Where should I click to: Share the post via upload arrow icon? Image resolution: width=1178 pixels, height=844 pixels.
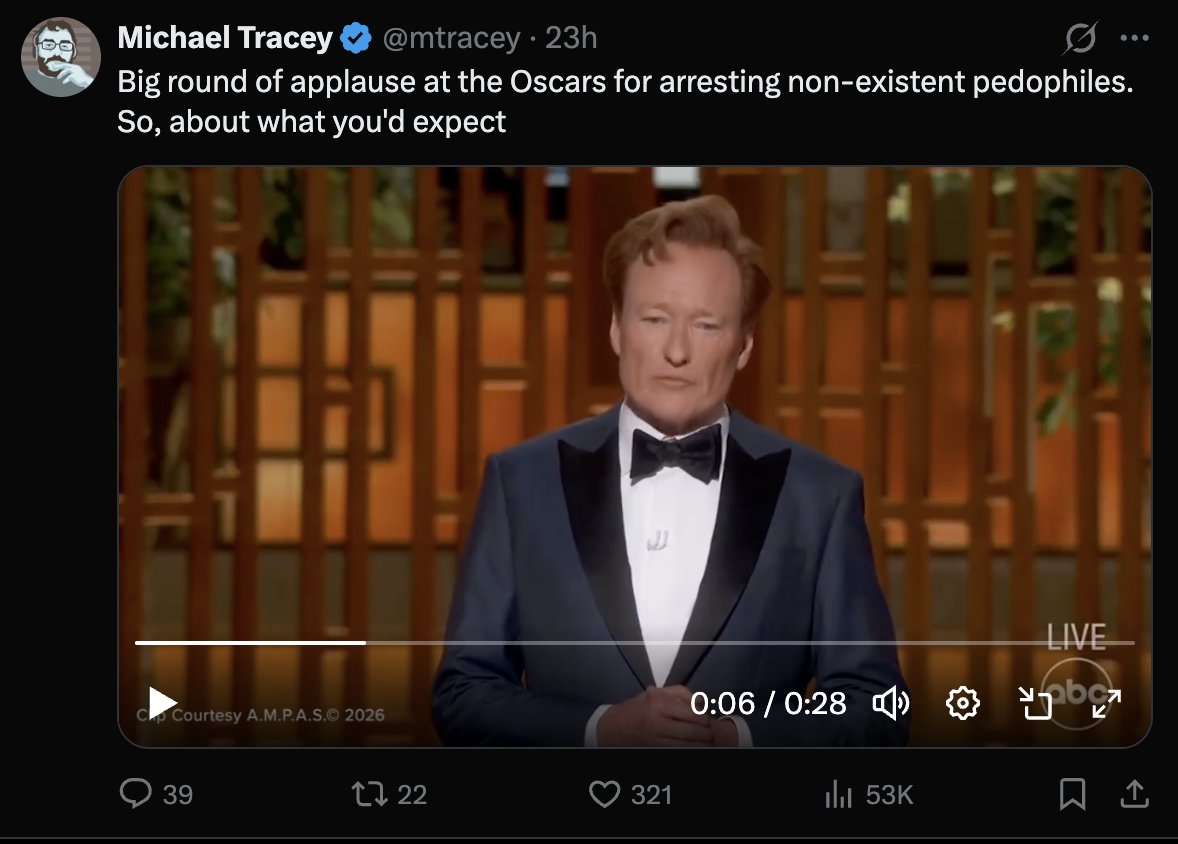(x=1133, y=794)
